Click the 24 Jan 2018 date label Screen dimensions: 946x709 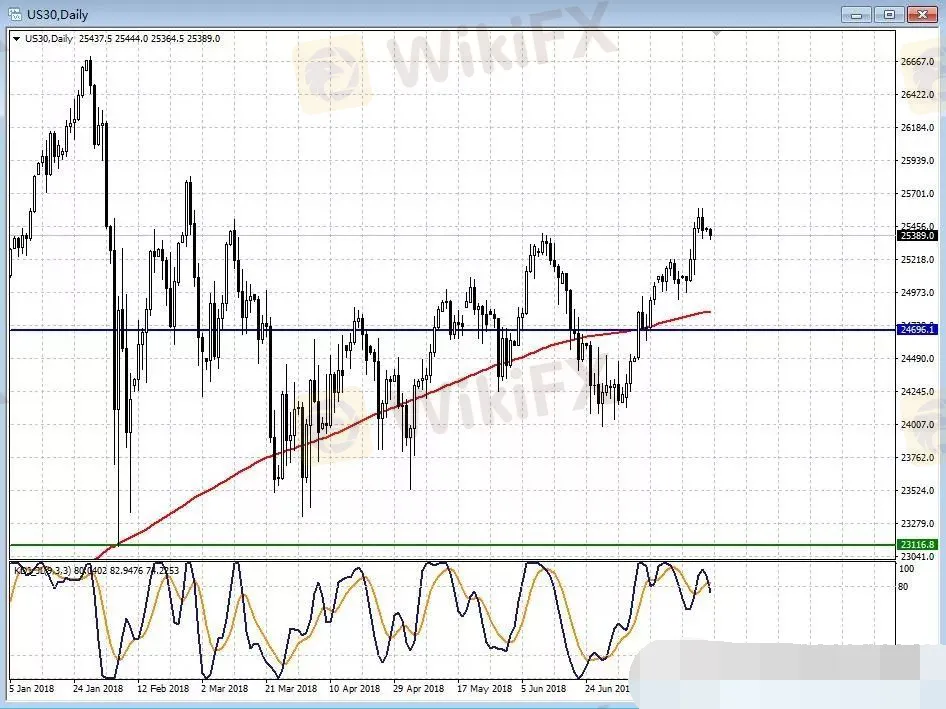pyautogui.click(x=98, y=688)
